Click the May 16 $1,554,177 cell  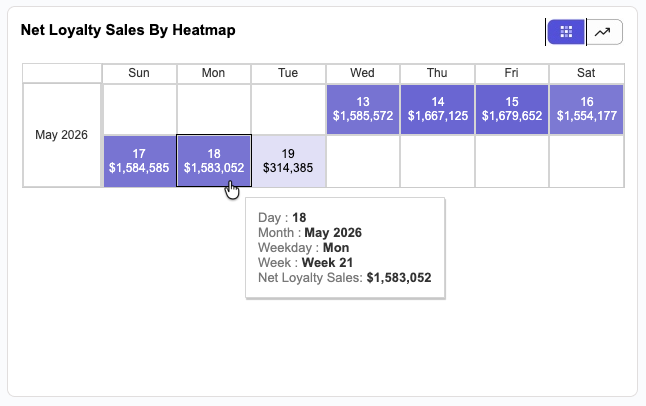587,109
